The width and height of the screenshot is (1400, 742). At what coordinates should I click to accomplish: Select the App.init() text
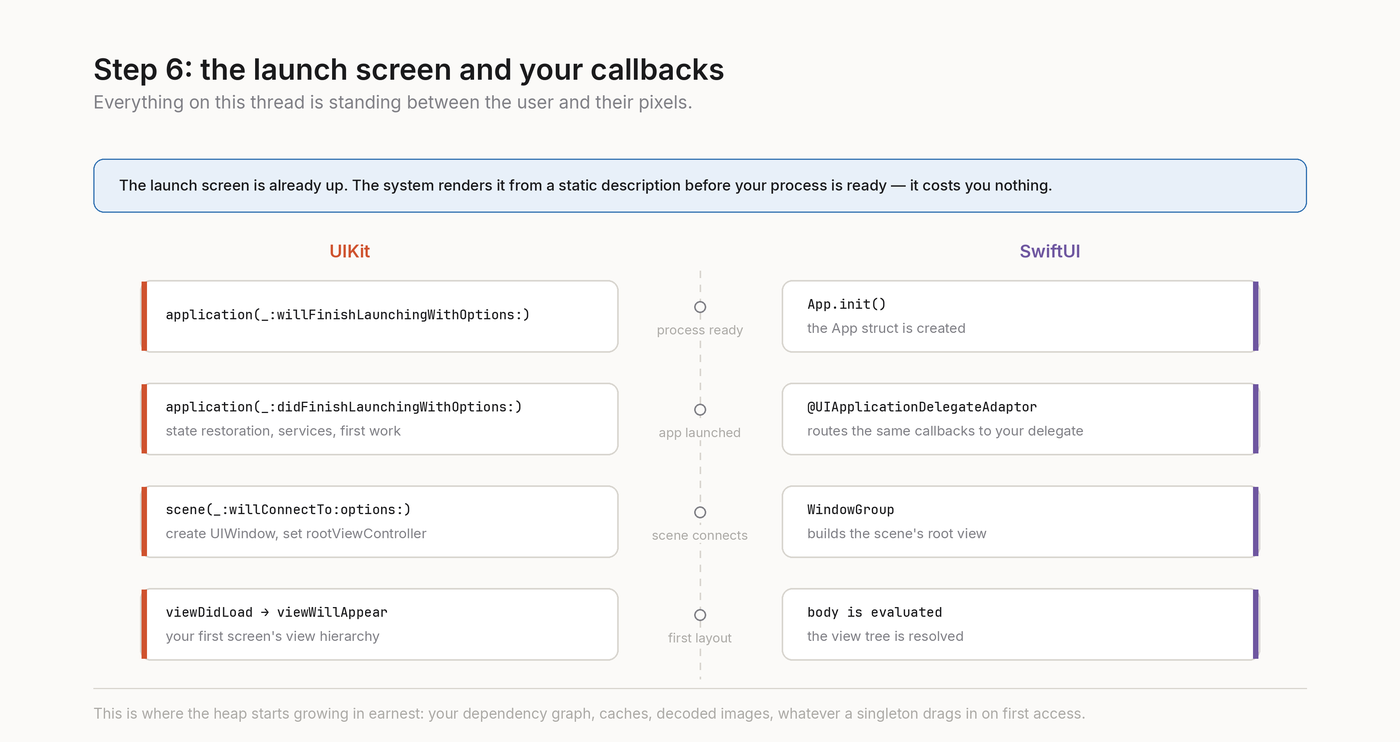tap(847, 304)
